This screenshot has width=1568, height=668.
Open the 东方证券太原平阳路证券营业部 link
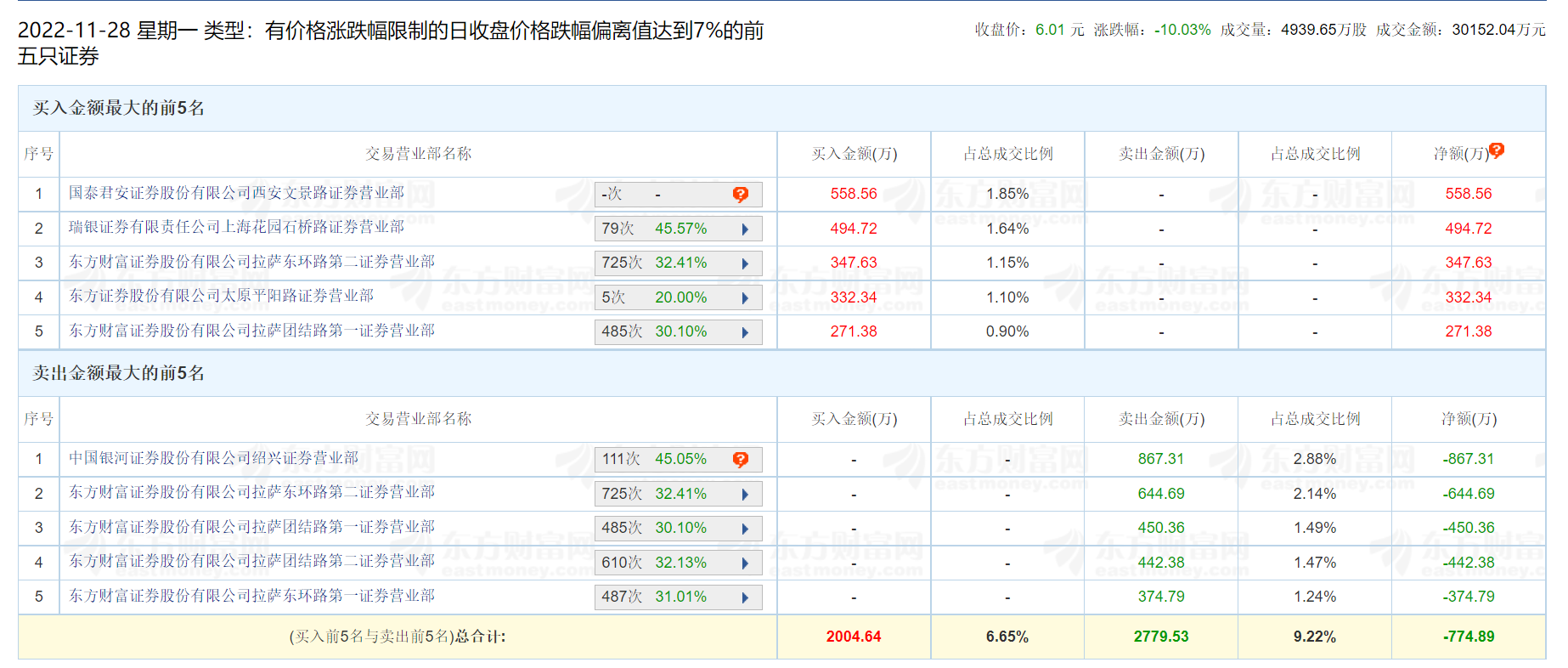tap(221, 296)
